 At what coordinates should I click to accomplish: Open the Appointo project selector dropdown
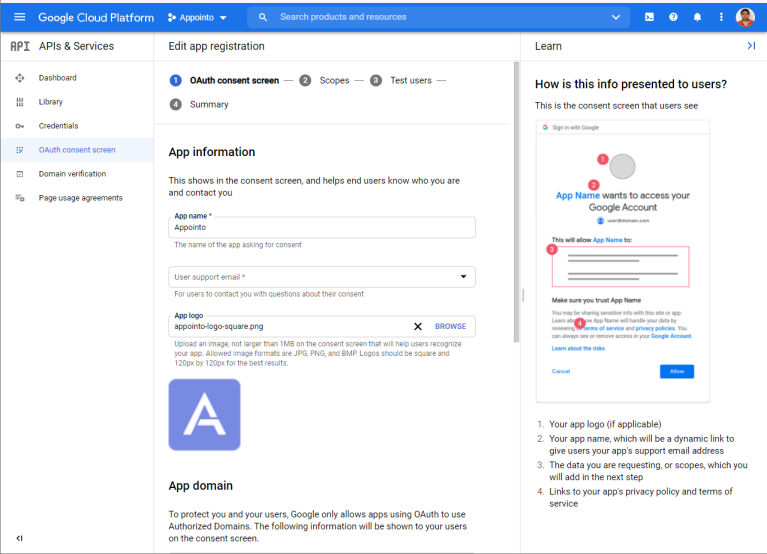click(197, 18)
